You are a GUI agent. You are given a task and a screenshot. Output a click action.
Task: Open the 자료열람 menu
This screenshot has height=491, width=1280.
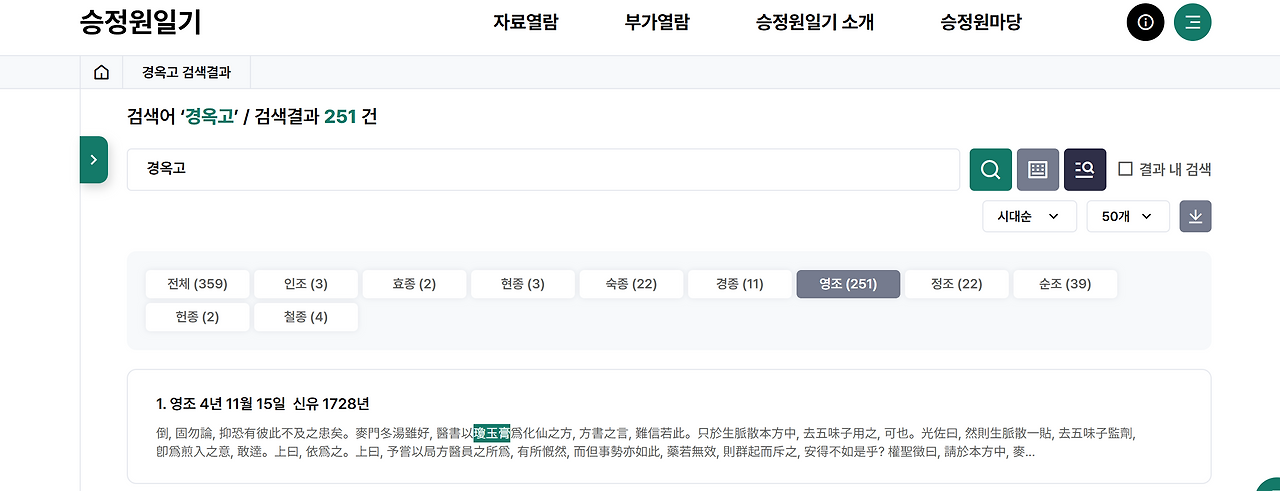(x=525, y=22)
